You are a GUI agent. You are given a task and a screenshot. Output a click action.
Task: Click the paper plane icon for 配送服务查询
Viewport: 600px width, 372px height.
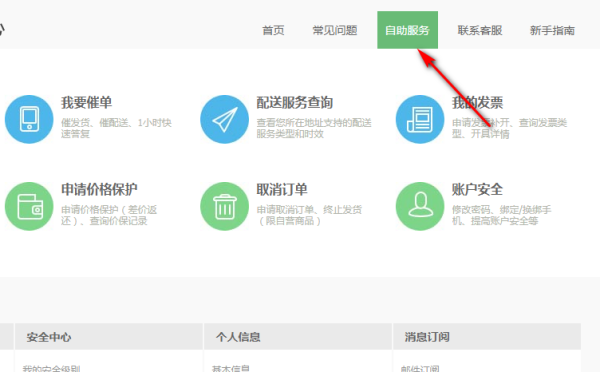225,119
